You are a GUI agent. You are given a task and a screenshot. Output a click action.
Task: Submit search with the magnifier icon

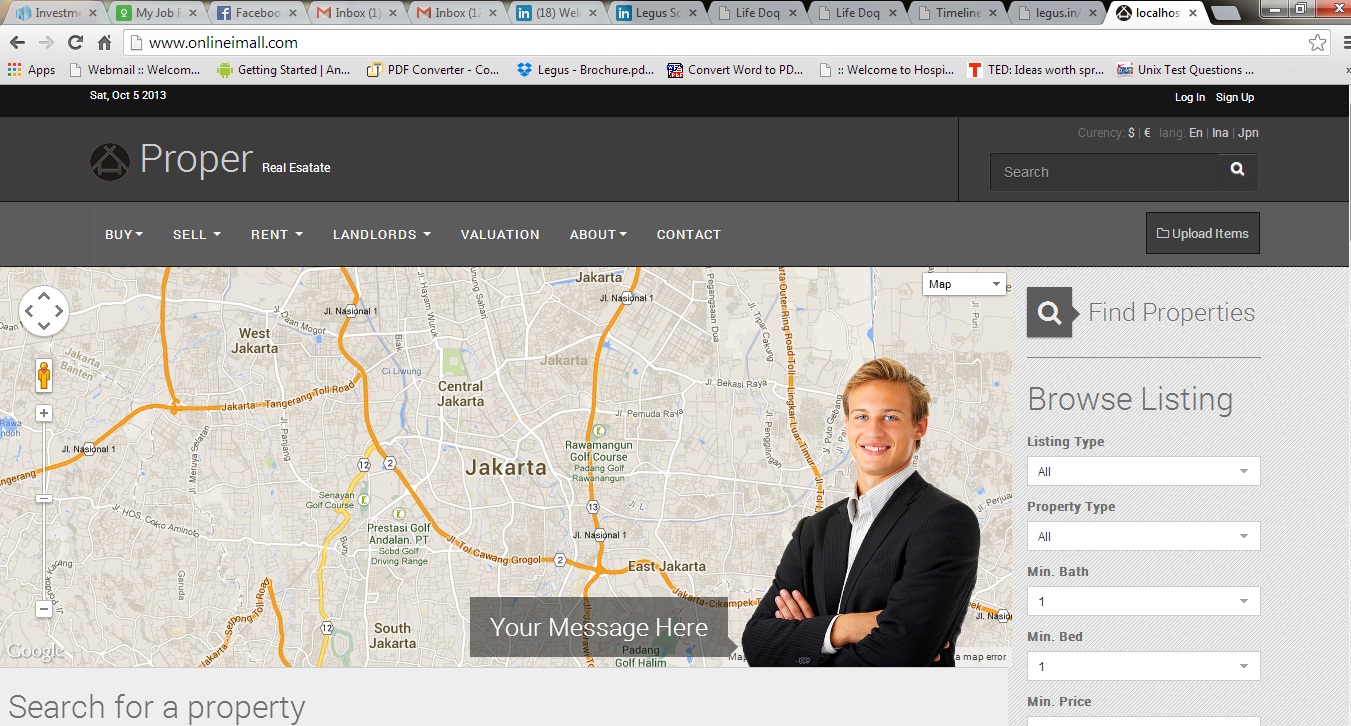(x=1237, y=170)
